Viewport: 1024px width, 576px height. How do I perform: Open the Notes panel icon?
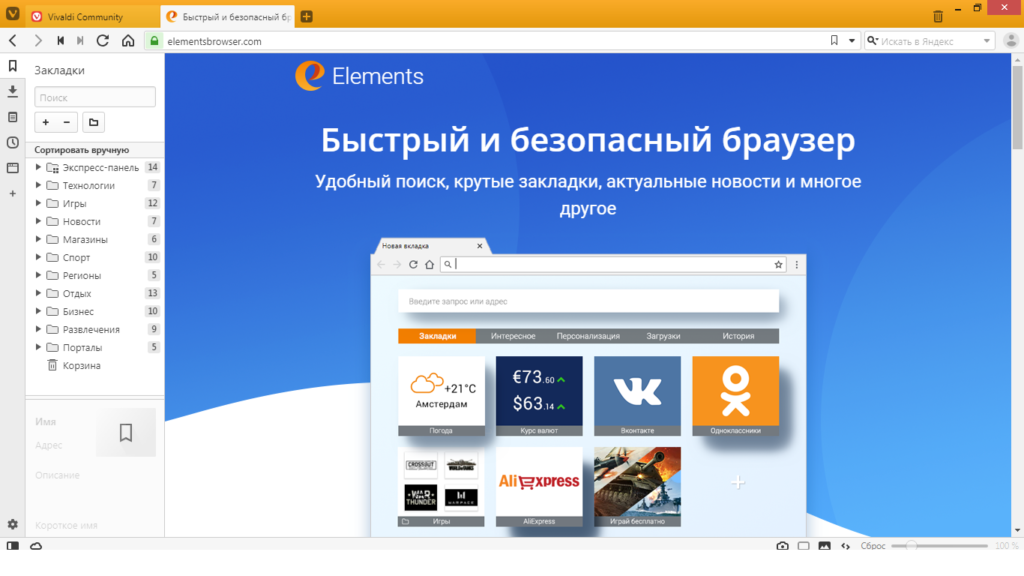[x=12, y=117]
